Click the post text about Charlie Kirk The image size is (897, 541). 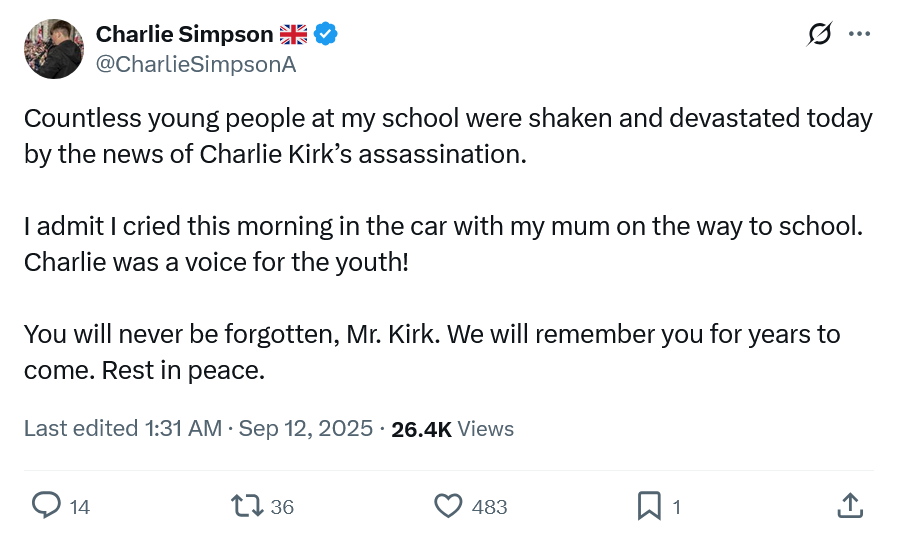click(x=448, y=244)
